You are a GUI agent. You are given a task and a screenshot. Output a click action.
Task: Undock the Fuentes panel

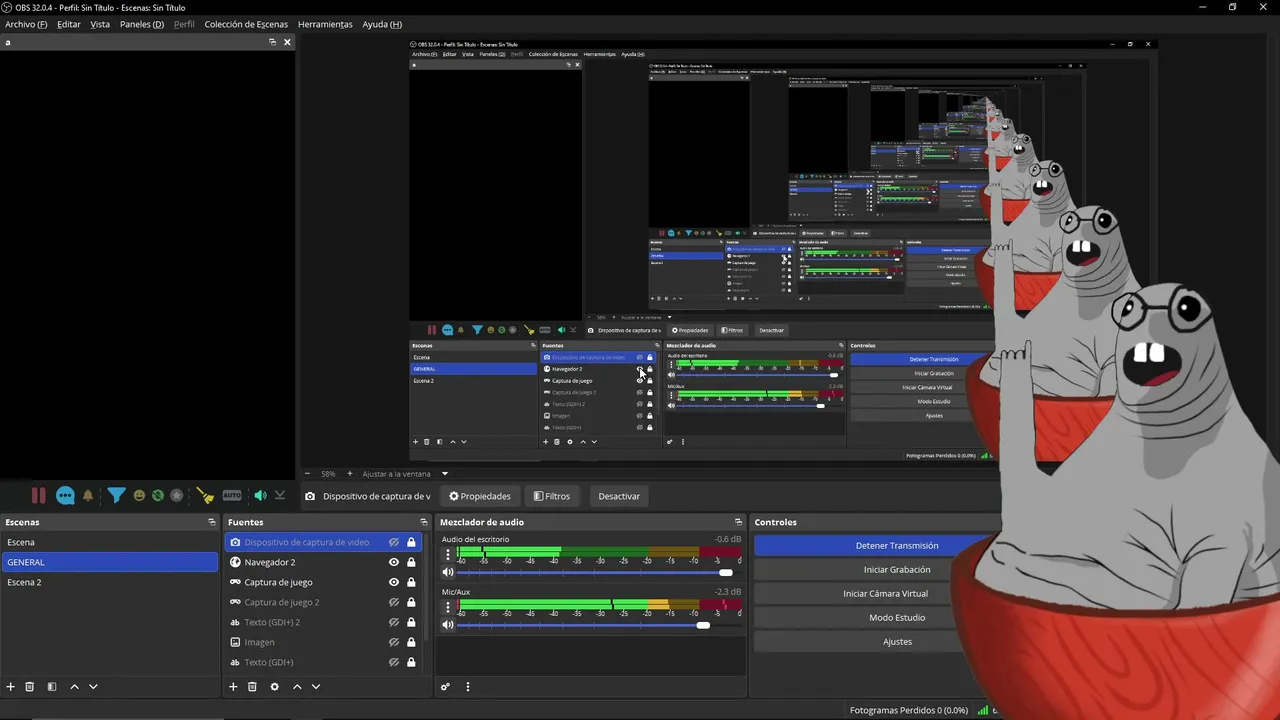click(x=423, y=522)
